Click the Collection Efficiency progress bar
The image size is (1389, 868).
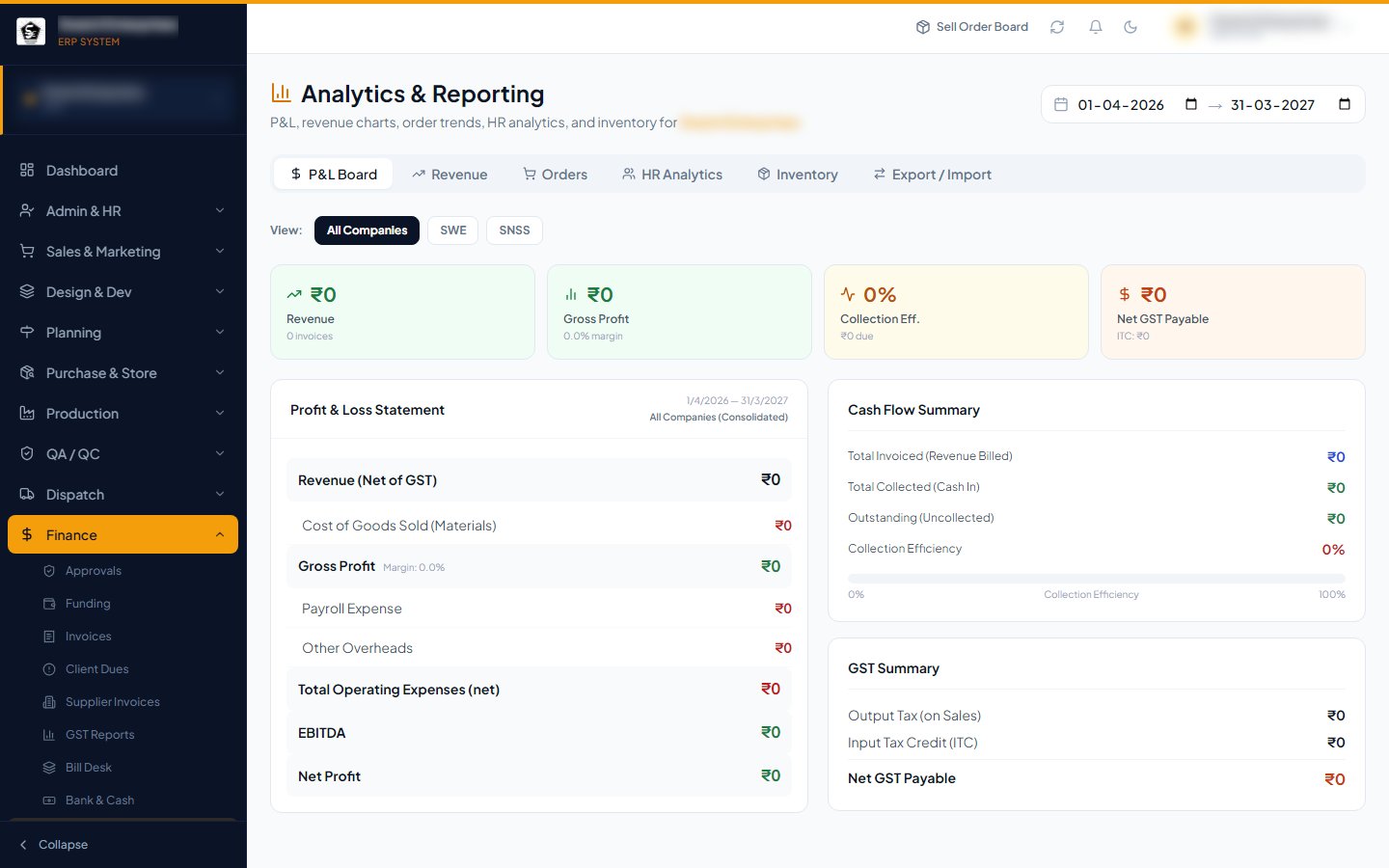[x=1096, y=578]
